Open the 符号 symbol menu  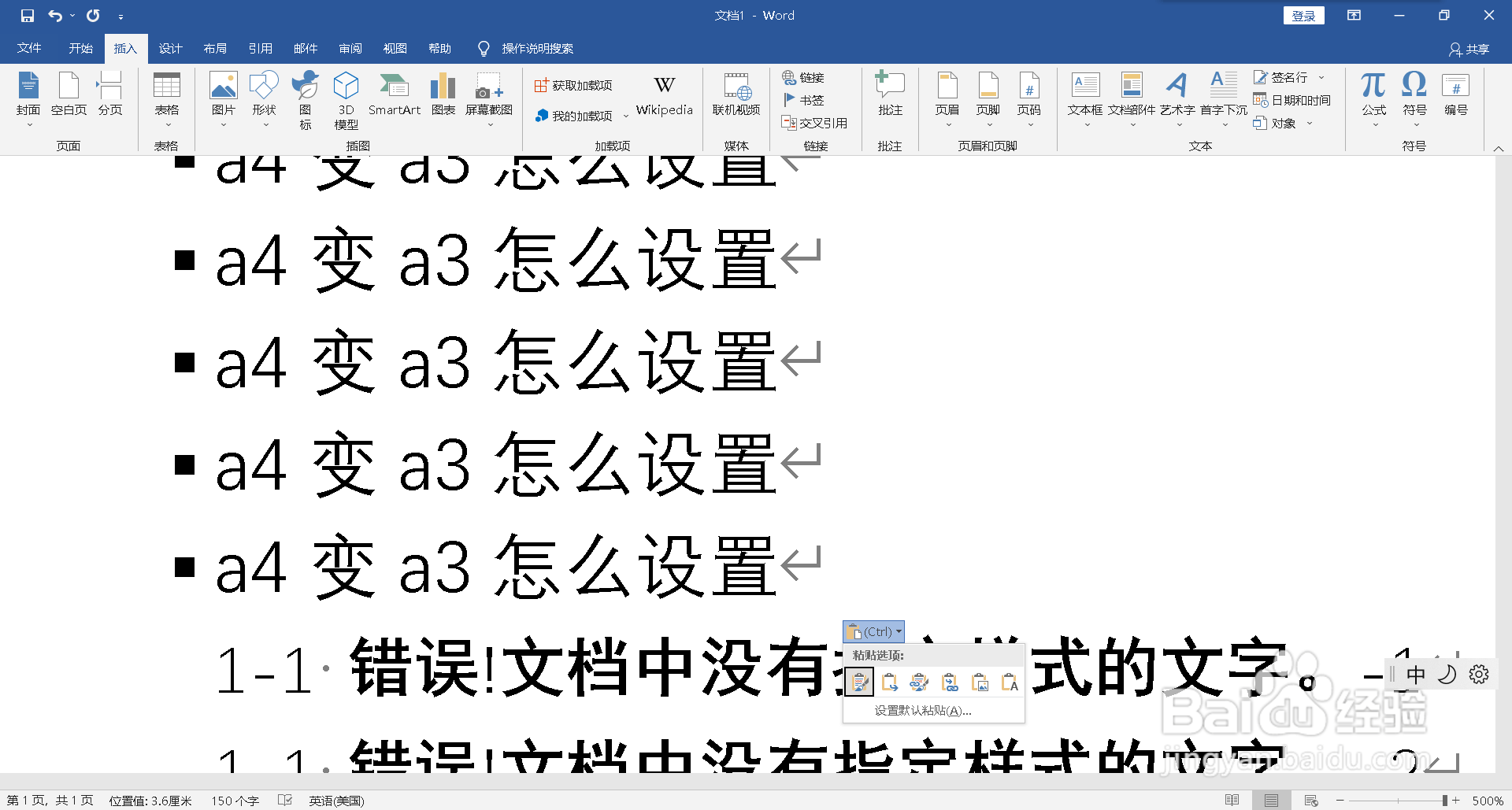(1415, 100)
